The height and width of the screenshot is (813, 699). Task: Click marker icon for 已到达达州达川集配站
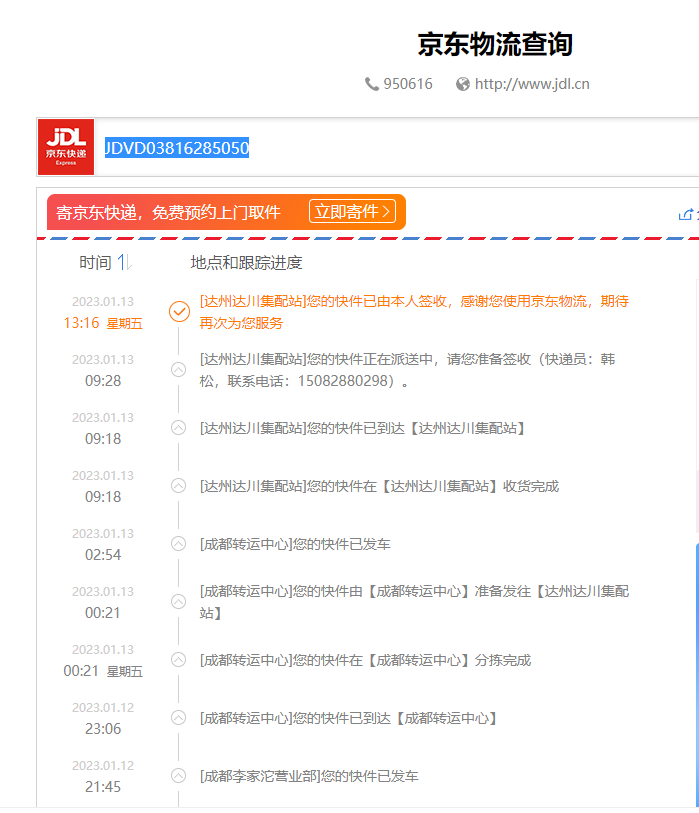point(178,428)
